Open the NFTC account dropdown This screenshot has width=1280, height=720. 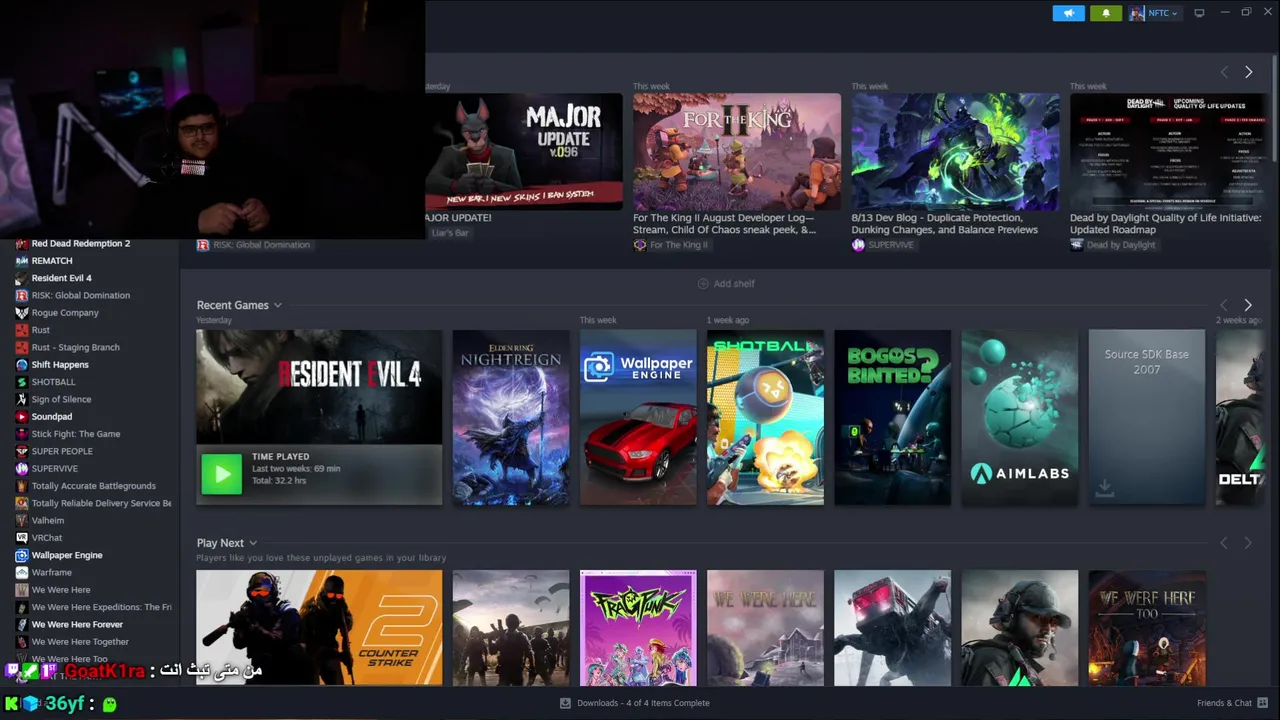pyautogui.click(x=1154, y=13)
